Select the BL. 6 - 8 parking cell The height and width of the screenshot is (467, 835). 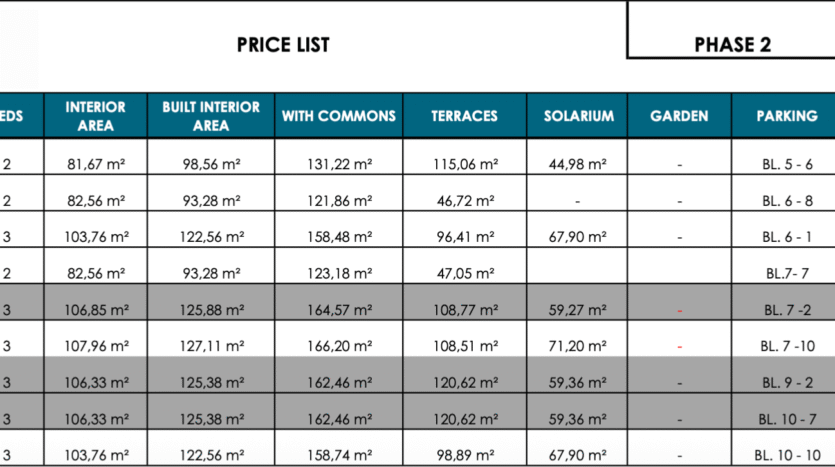(784, 193)
